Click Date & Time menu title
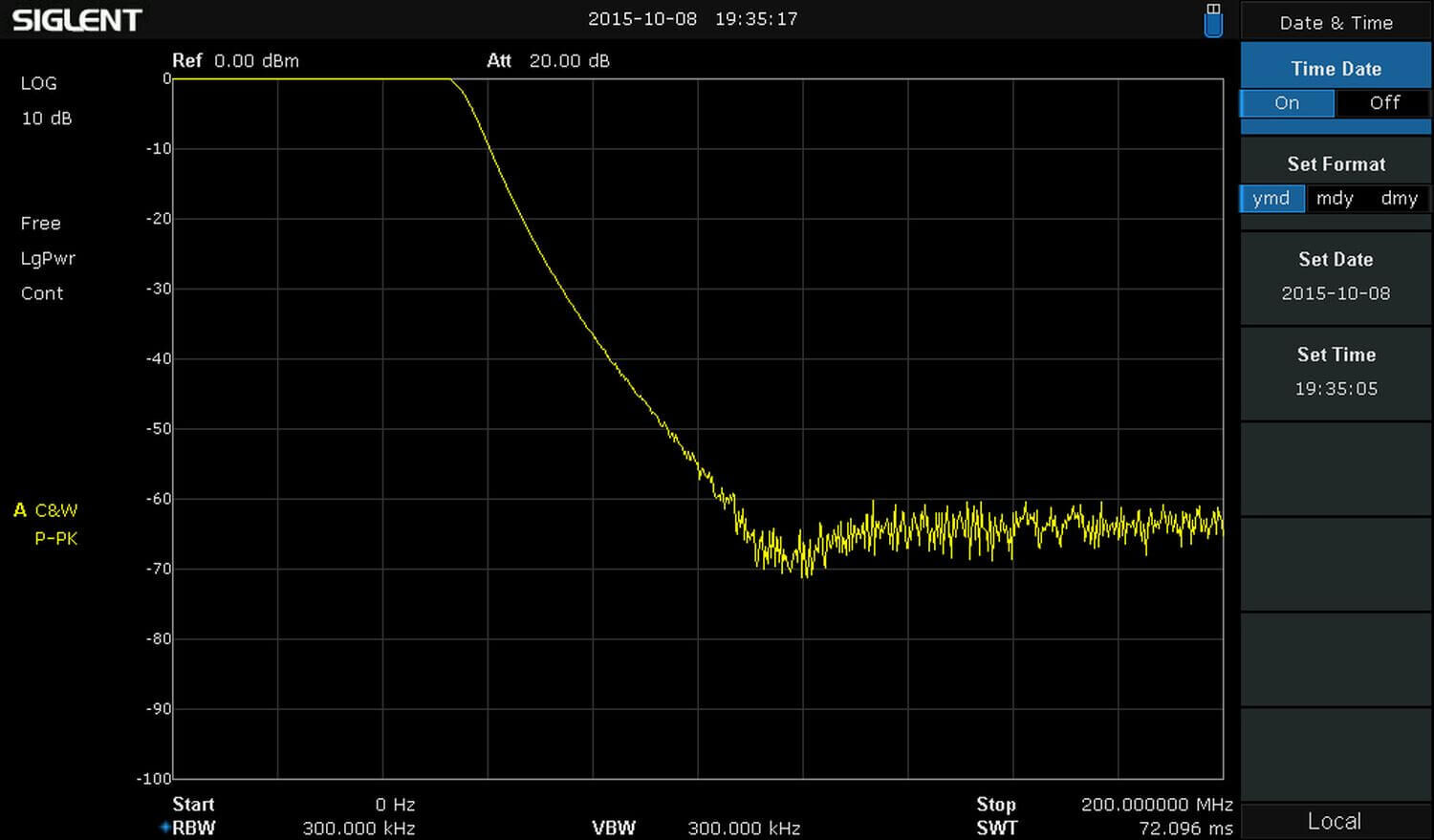 [1336, 23]
